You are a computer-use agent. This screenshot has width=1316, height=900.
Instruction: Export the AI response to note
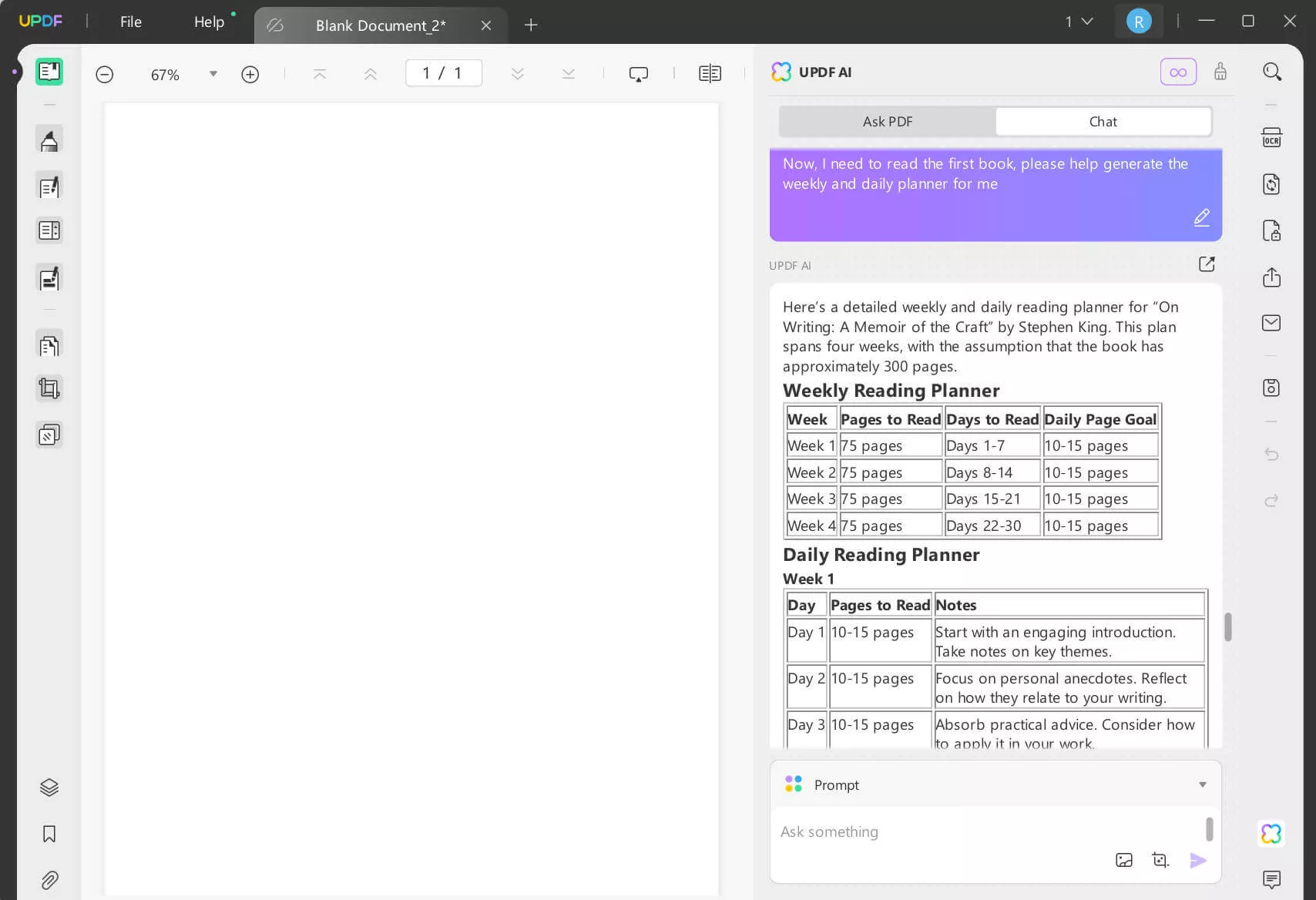(x=1207, y=264)
